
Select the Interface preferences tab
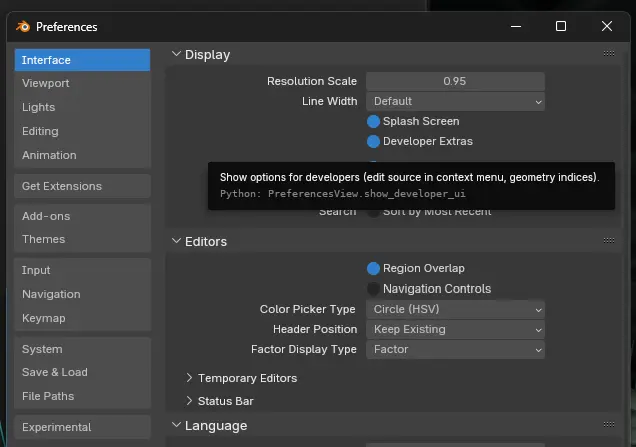(82, 60)
